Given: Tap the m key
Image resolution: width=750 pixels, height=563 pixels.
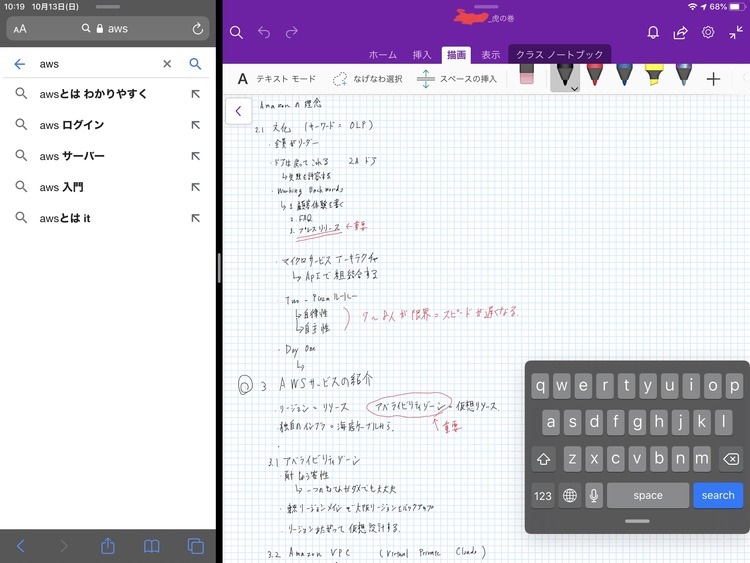Looking at the screenshot, I should coord(702,459).
